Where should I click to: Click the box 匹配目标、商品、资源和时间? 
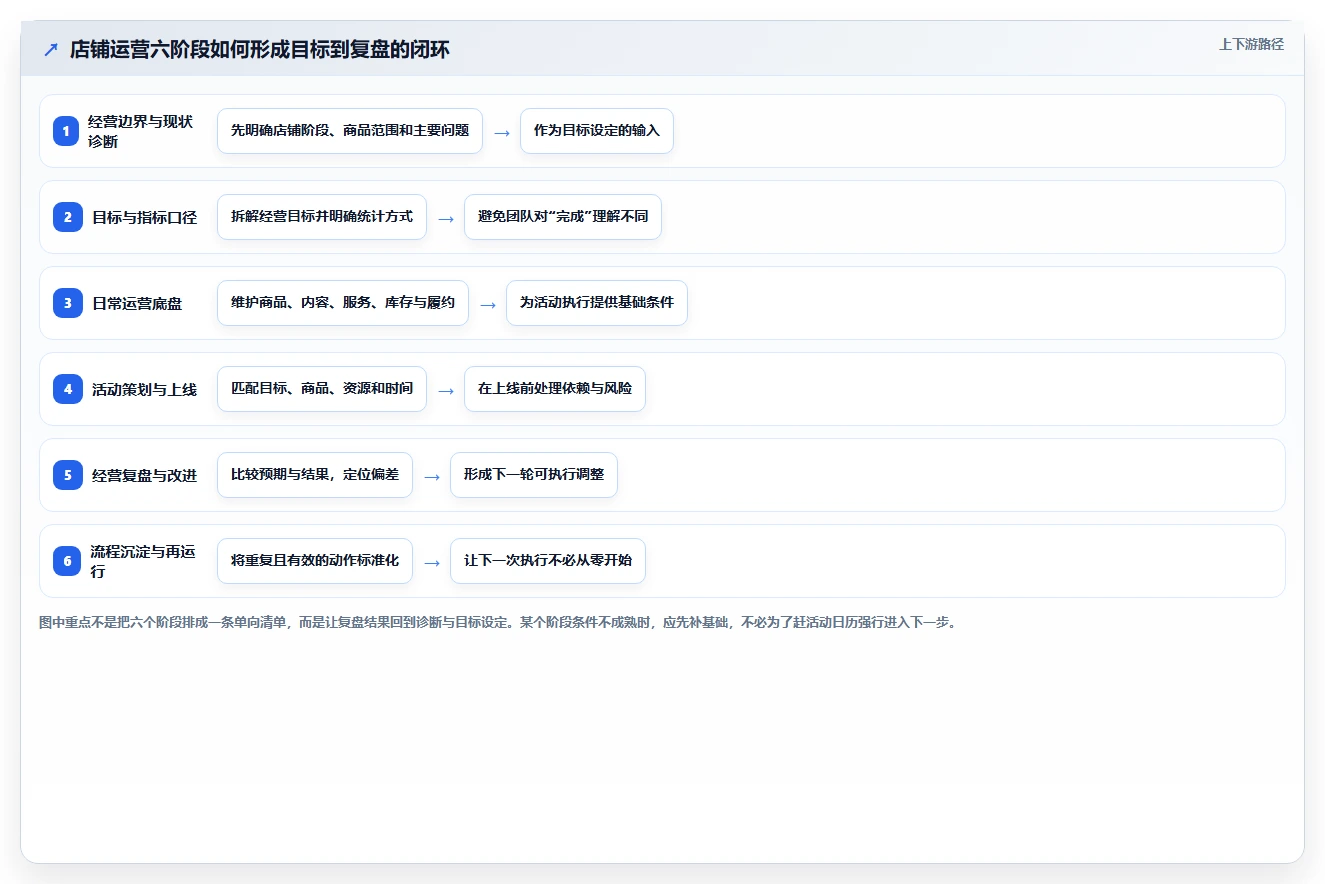pyautogui.click(x=322, y=389)
